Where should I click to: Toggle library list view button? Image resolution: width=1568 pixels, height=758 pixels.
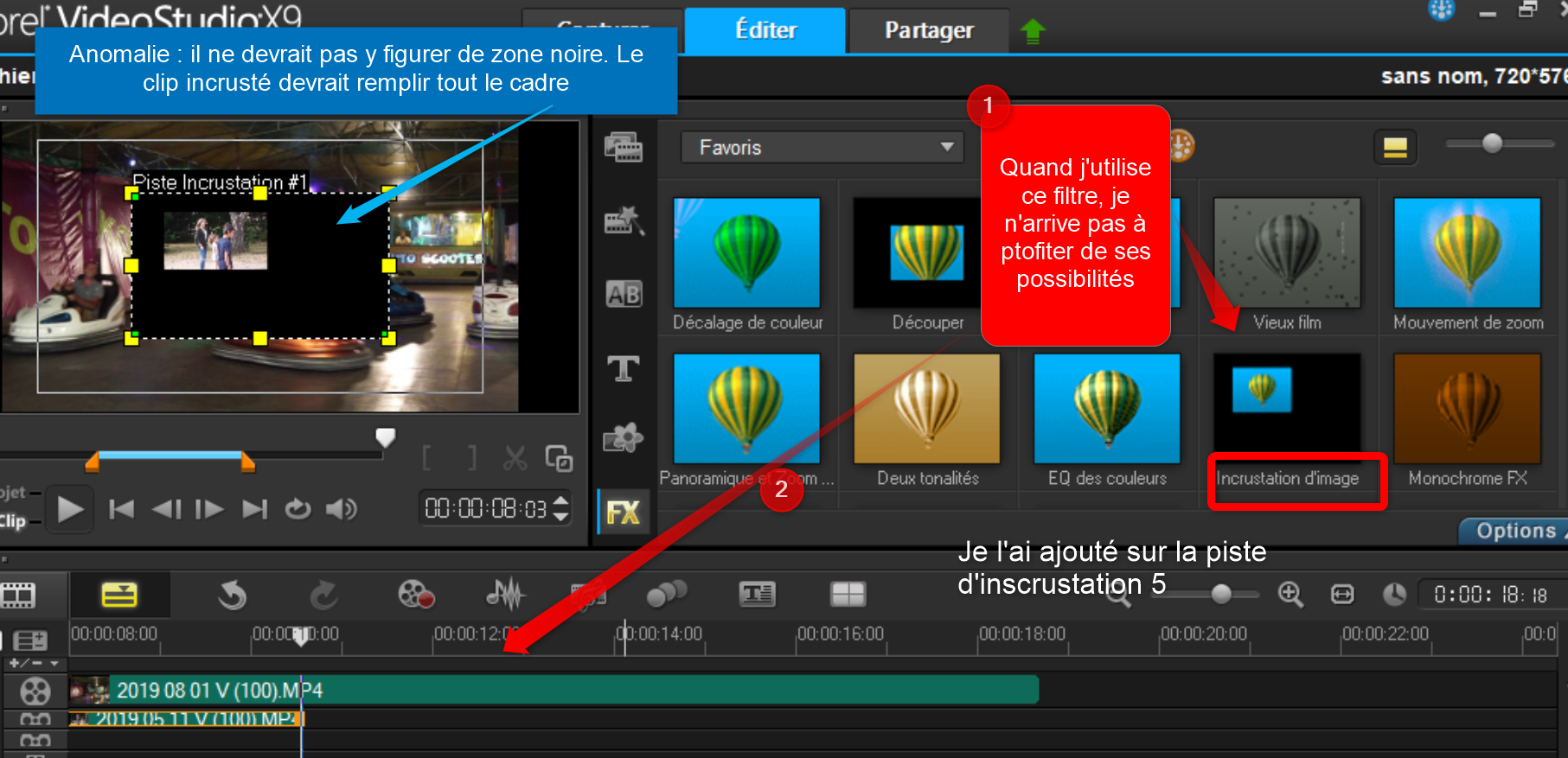point(1395,148)
